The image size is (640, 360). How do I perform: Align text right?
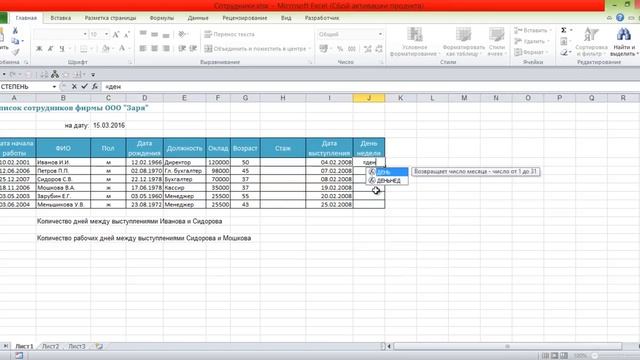(166, 49)
